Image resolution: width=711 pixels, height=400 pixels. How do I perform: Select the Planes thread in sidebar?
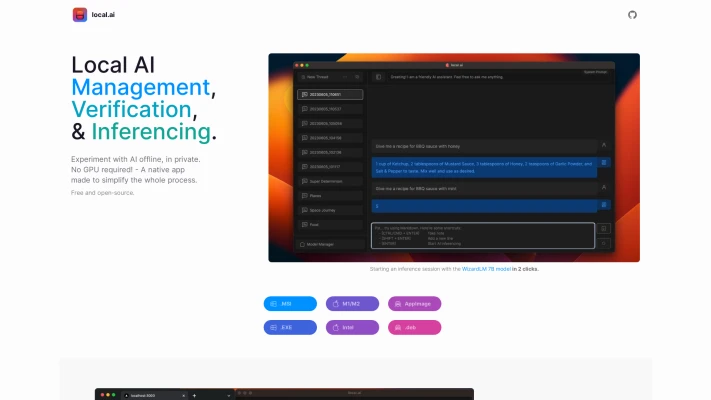(330, 195)
